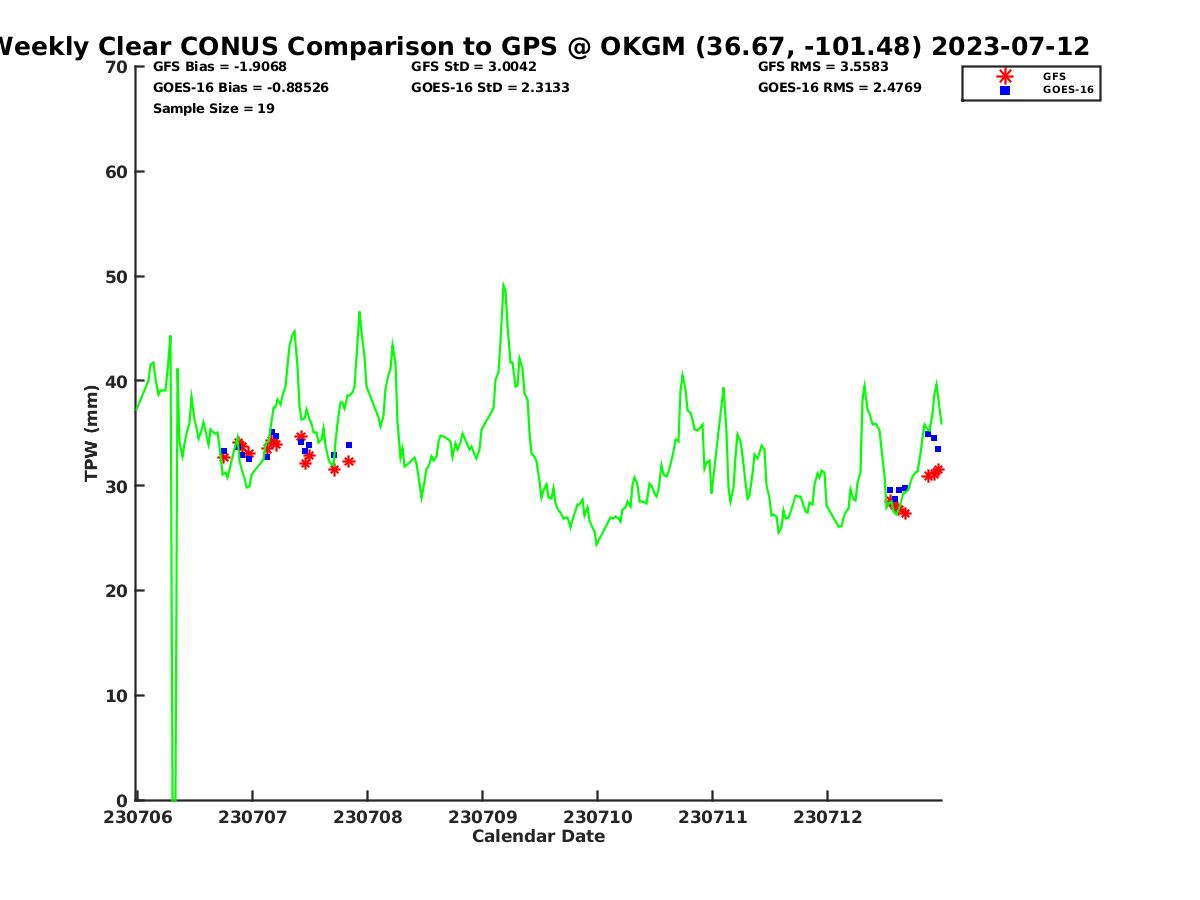Click the GOES-16 StD = 2.3133 label
Image resolution: width=1200 pixels, height=900 pixels.
click(x=491, y=88)
